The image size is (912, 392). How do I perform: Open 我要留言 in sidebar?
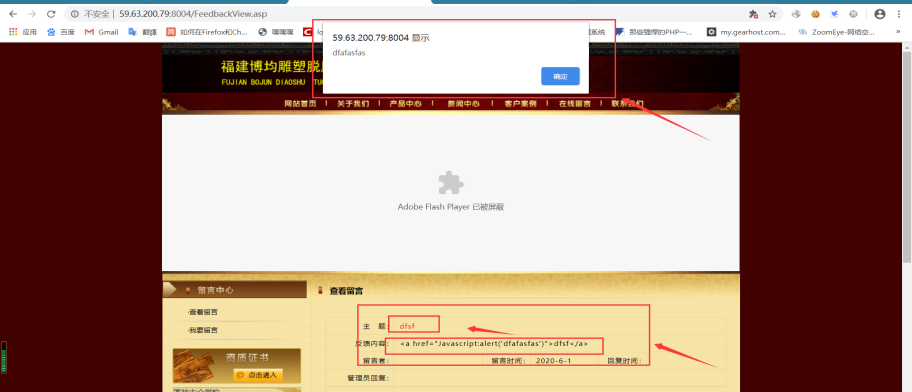coord(203,330)
